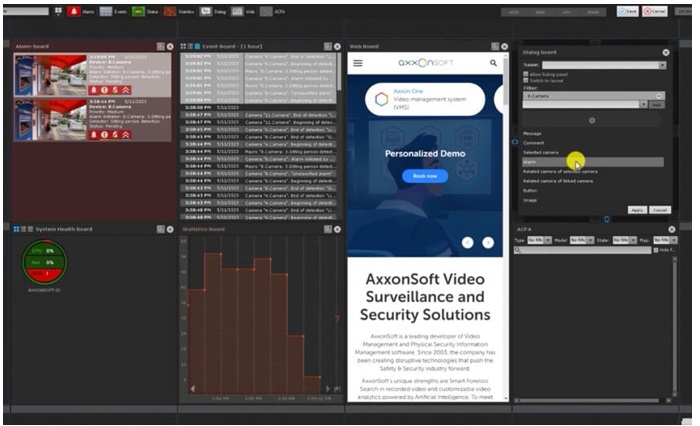The width and height of the screenshot is (700, 426).
Task: Open the ACFA Map filter dropdown
Action: pos(665,240)
